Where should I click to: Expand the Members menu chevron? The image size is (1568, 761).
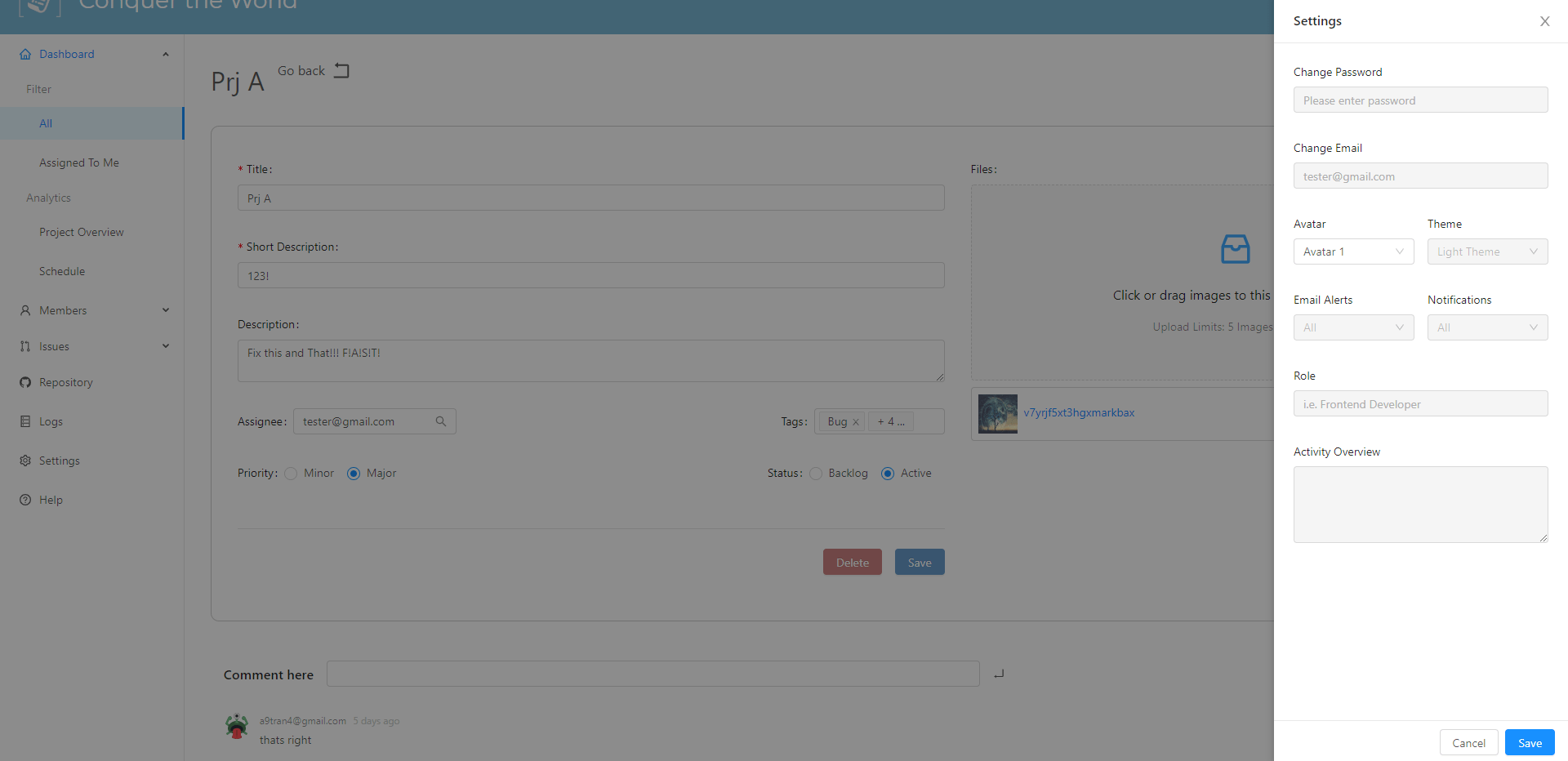(x=166, y=310)
